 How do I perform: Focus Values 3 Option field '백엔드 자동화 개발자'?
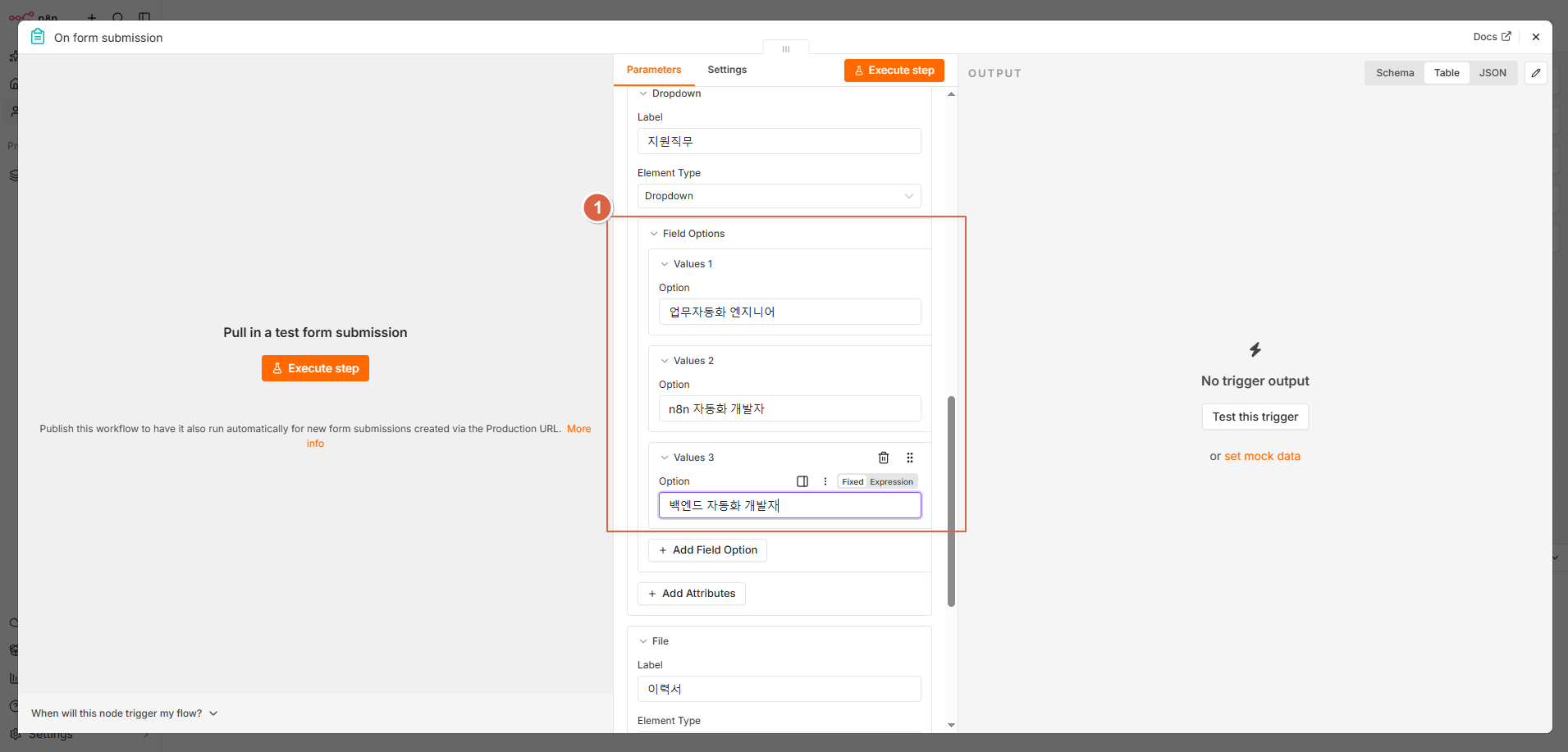tap(790, 505)
